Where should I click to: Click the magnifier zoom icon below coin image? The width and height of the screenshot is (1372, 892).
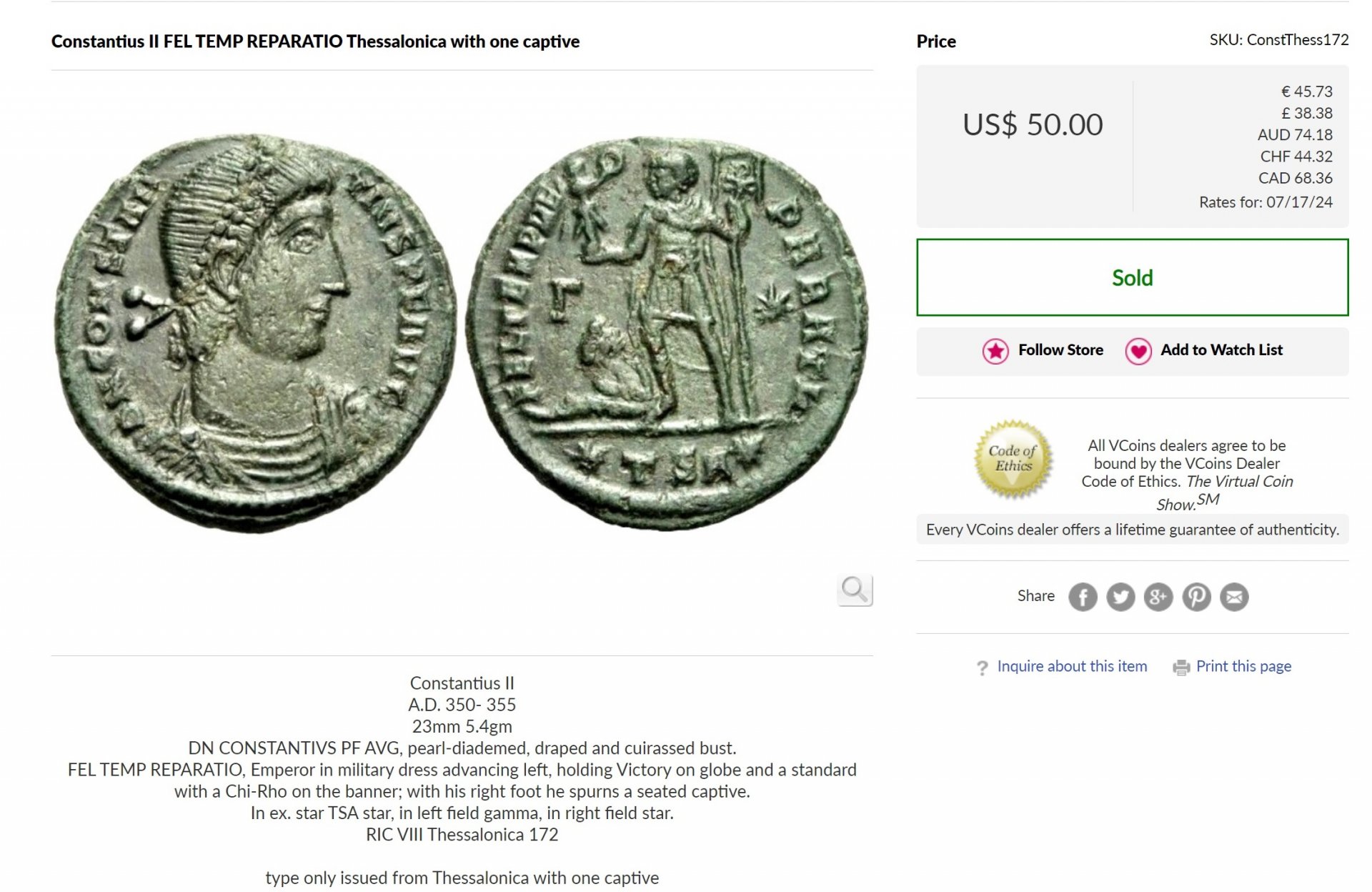click(x=855, y=590)
